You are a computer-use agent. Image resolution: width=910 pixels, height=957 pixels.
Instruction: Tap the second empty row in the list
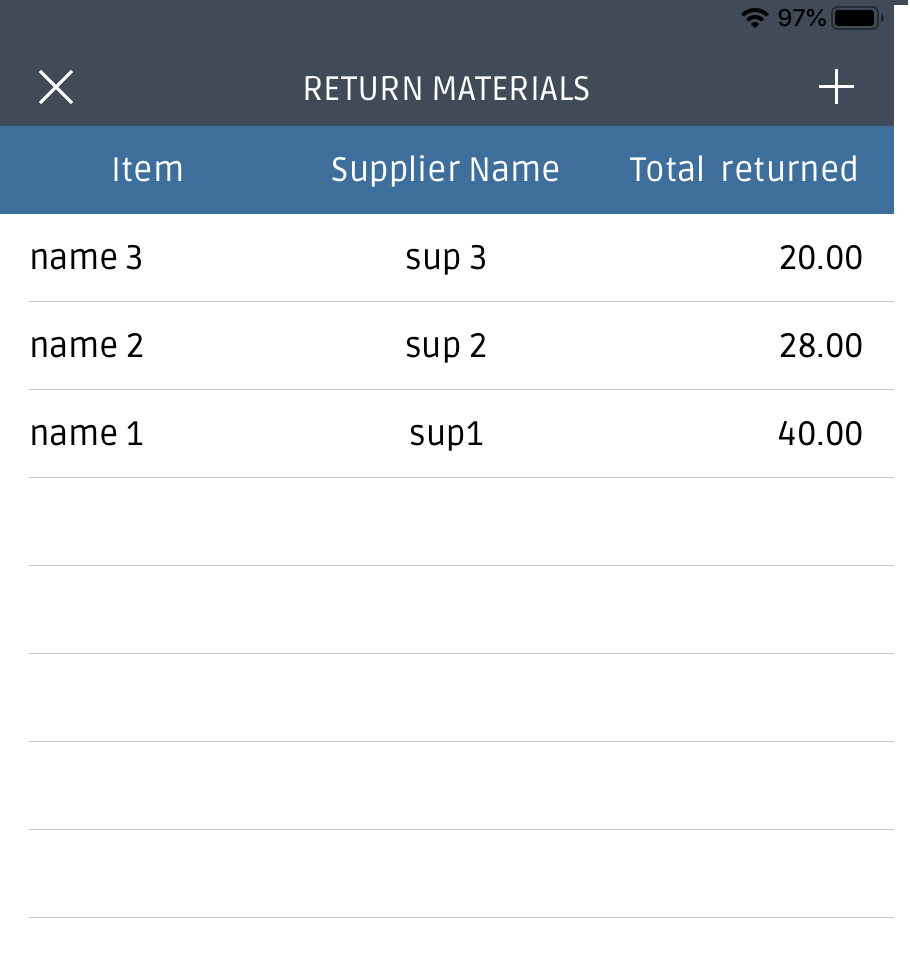461,610
